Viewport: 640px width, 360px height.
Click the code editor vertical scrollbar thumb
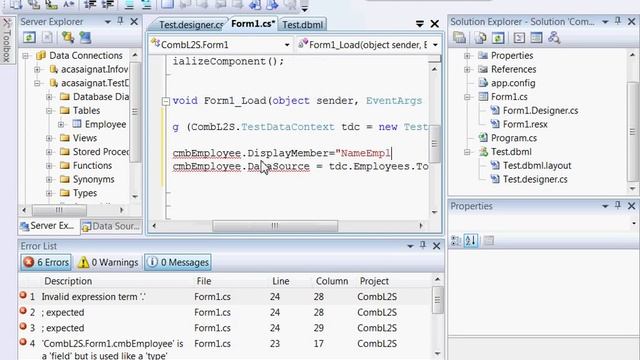pyautogui.click(x=435, y=143)
